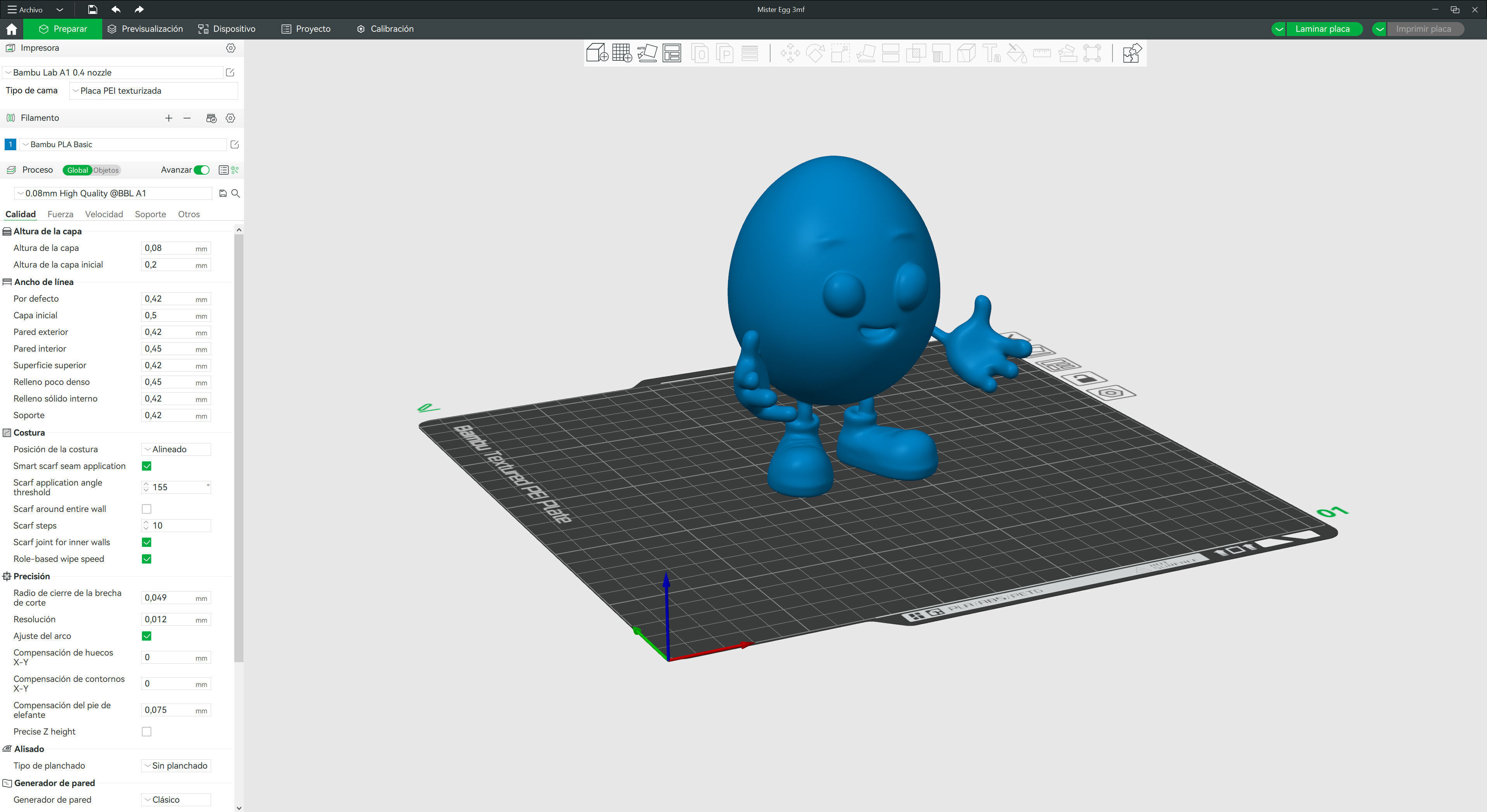Edit the Bambu Lab A1 printer preset
This screenshot has width=1487, height=812.
click(230, 73)
